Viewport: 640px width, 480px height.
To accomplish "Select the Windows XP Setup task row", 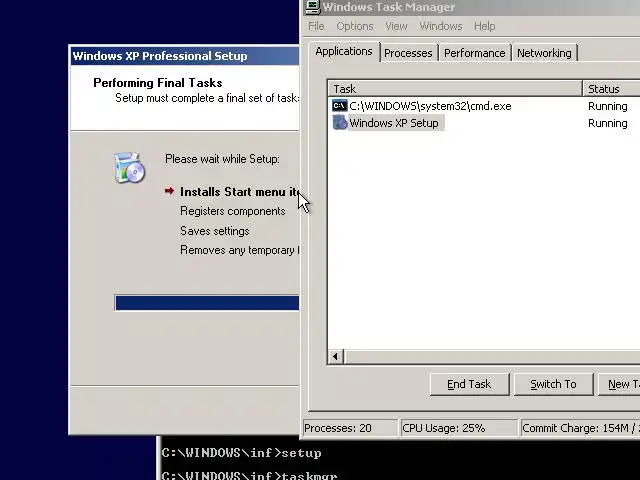I will point(484,123).
